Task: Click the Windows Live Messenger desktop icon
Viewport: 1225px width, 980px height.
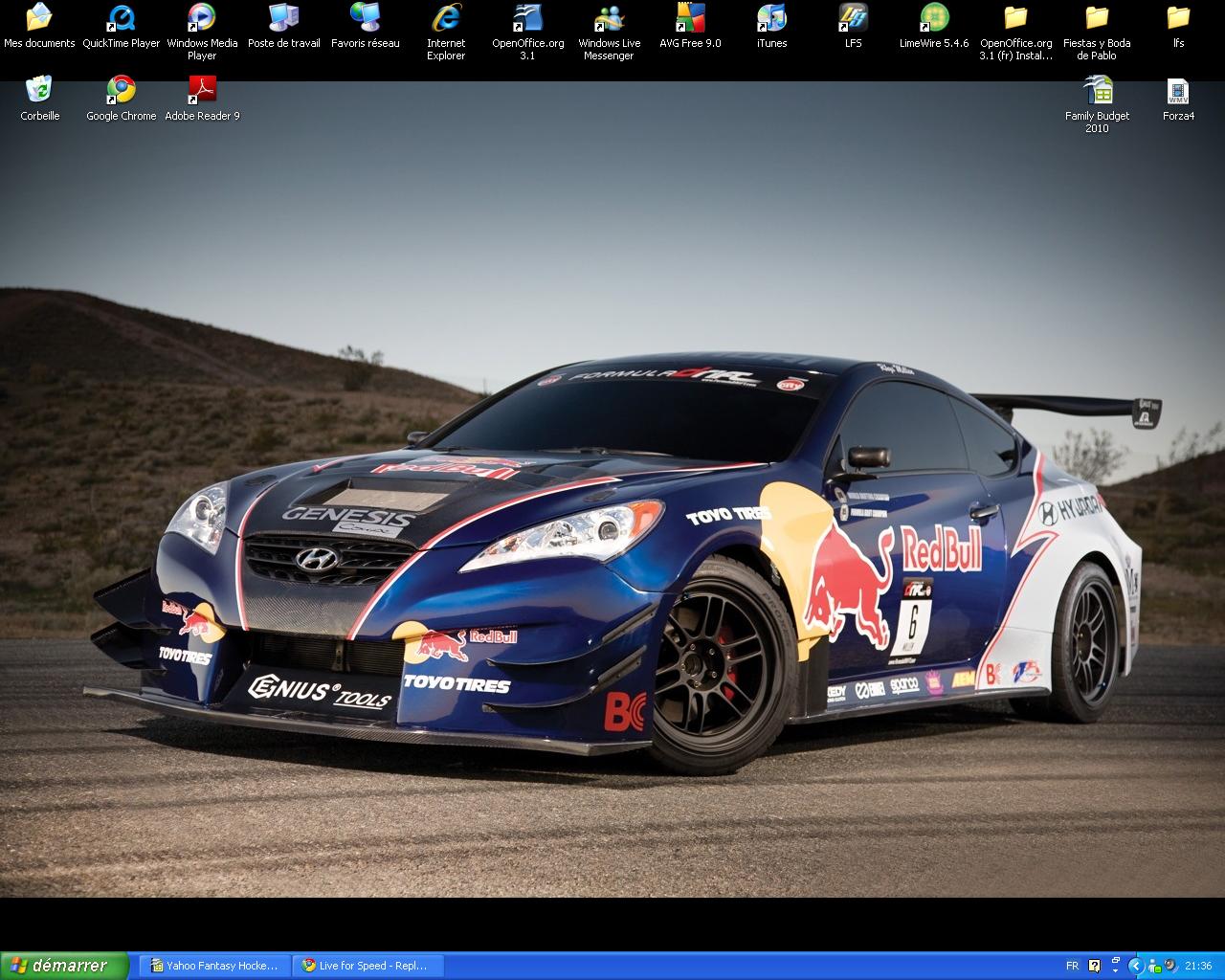Action: click(610, 17)
